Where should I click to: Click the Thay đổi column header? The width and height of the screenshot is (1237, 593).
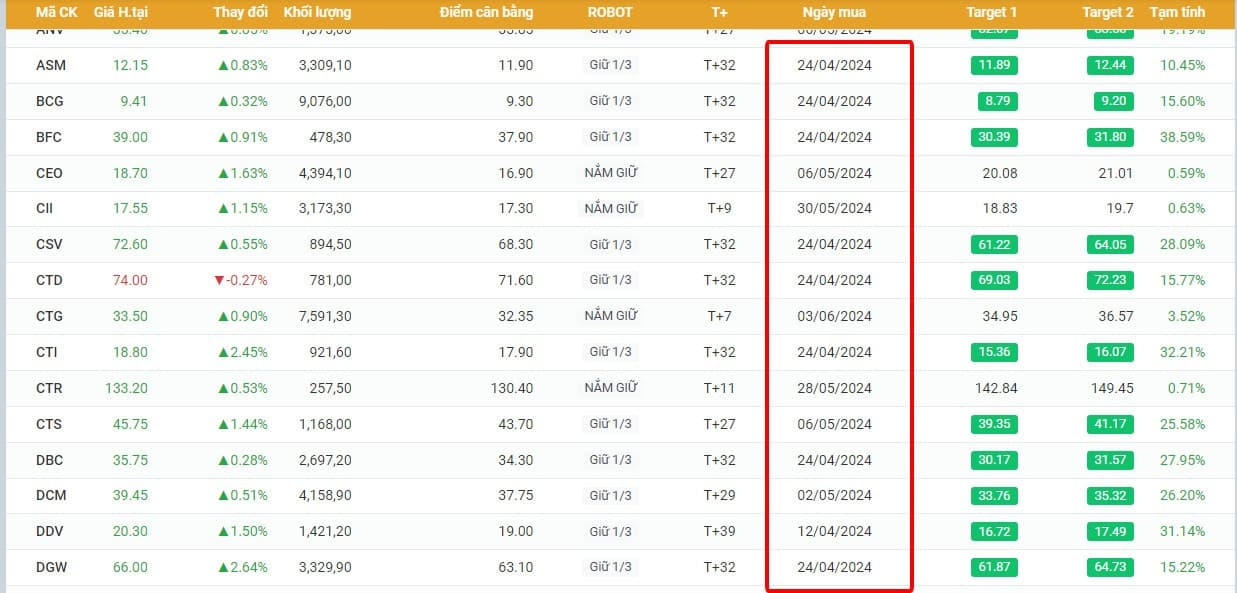click(240, 13)
